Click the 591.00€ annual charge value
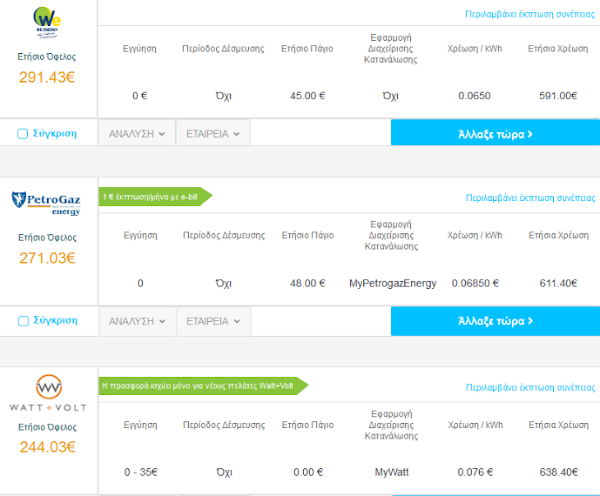The width and height of the screenshot is (600, 496). [x=558, y=96]
